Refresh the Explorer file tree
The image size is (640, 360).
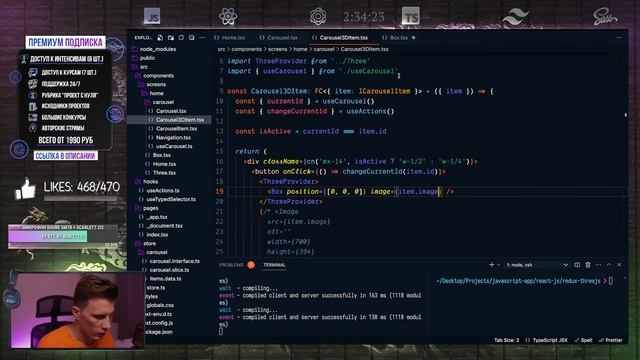181,38
